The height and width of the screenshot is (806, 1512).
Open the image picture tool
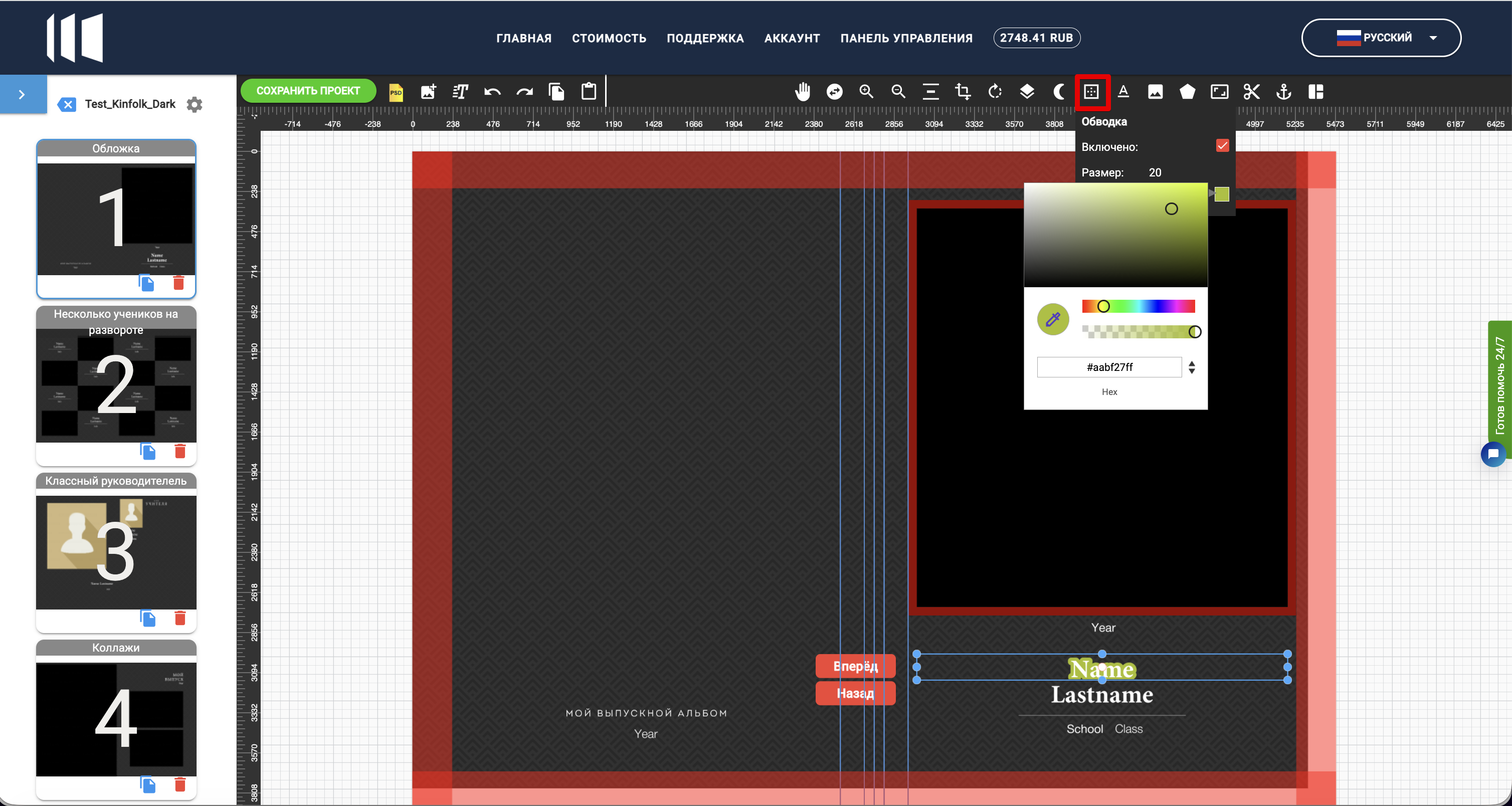click(x=1155, y=92)
